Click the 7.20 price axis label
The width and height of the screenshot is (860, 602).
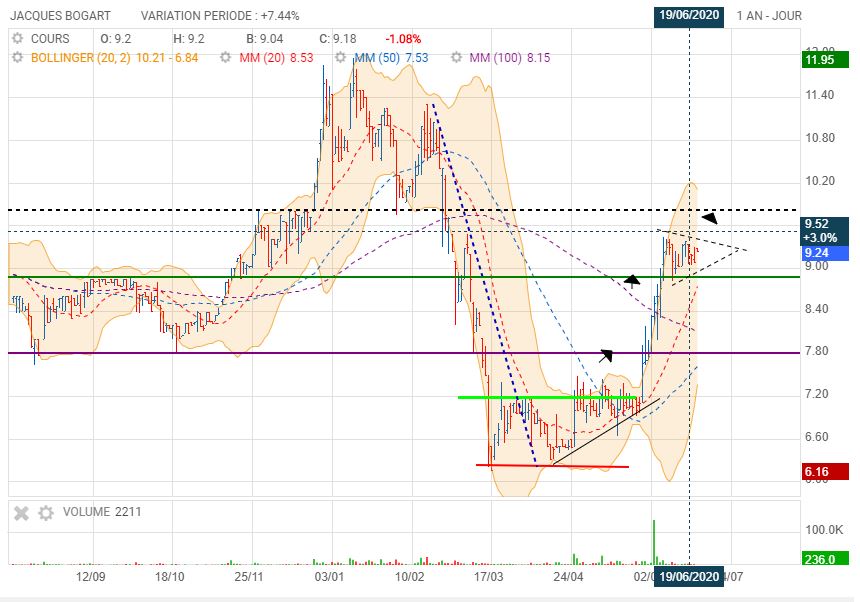pos(817,394)
